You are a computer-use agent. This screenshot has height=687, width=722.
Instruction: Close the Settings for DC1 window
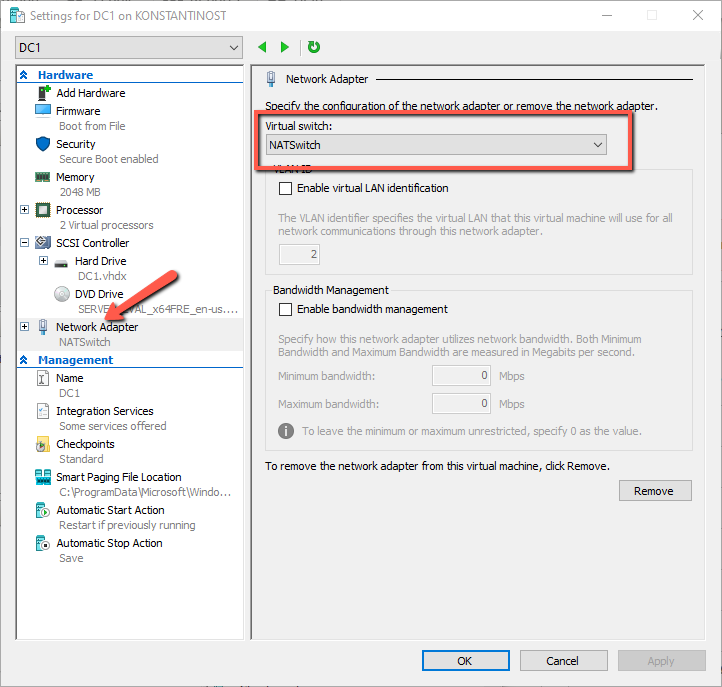pos(698,15)
